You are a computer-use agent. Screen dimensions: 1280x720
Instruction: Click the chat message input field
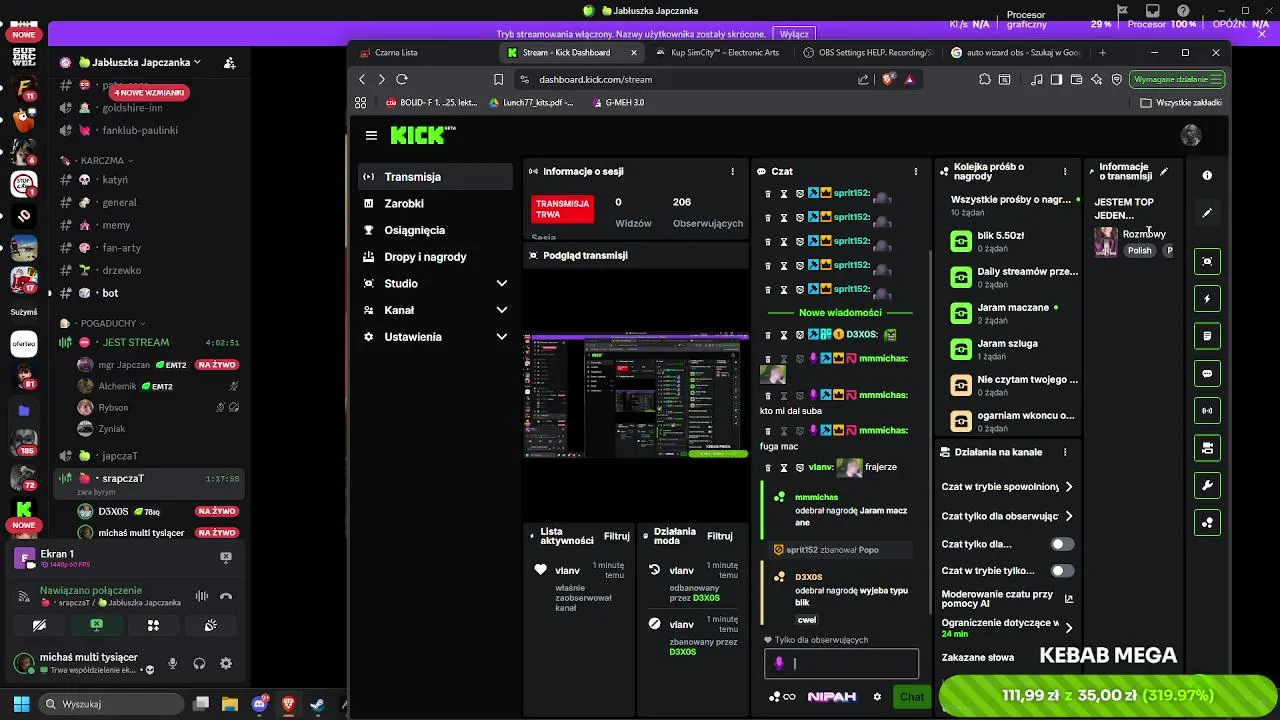[x=841, y=663]
